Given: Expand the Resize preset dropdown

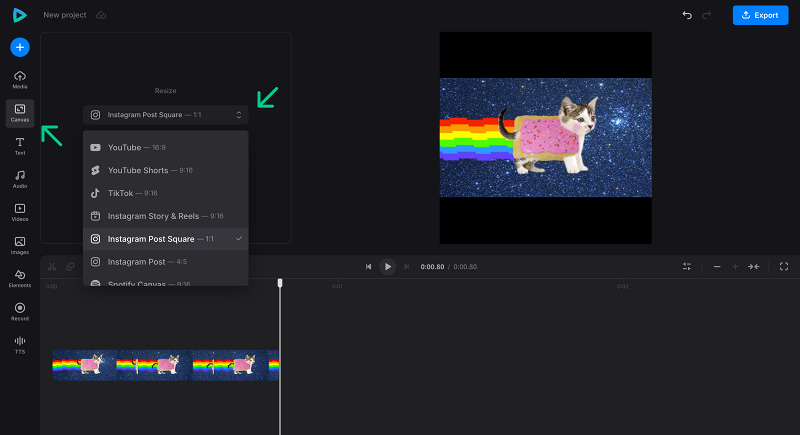Looking at the screenshot, I should [165, 115].
